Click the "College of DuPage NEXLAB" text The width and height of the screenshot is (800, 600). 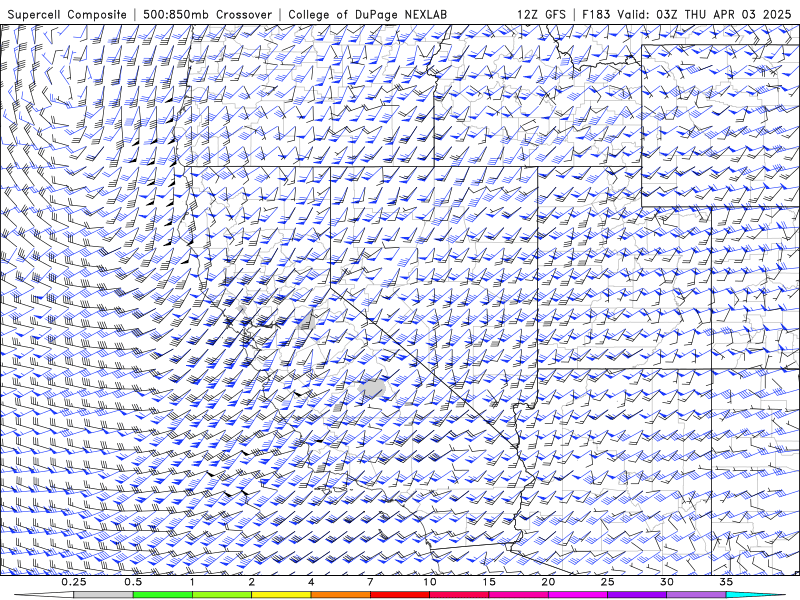(367, 14)
